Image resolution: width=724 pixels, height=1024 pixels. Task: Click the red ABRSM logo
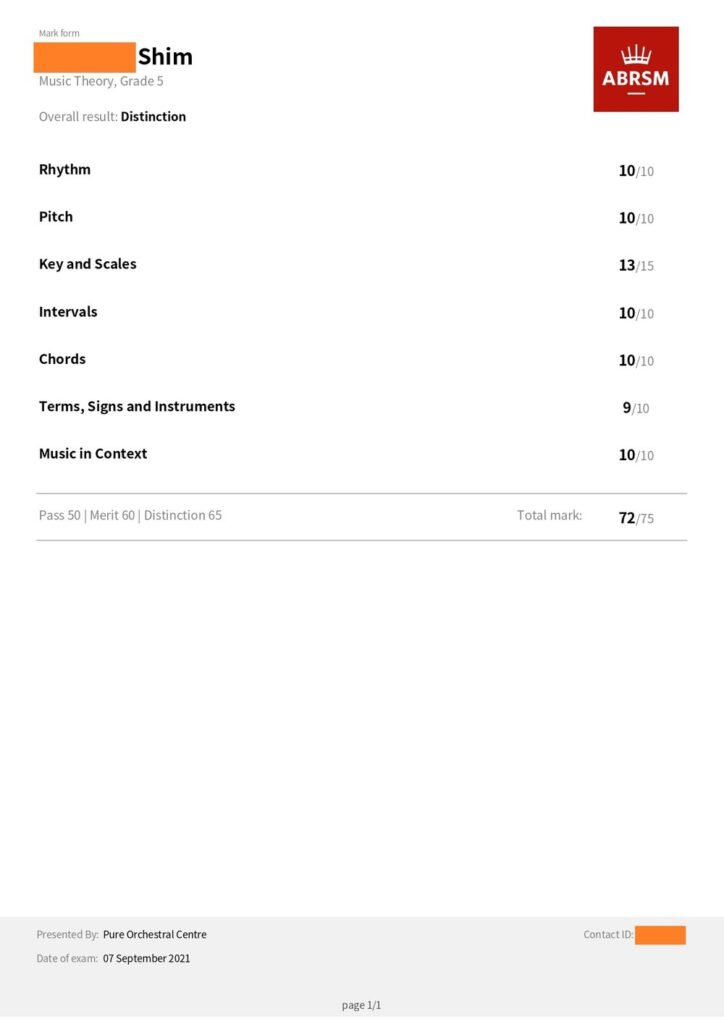[x=636, y=69]
